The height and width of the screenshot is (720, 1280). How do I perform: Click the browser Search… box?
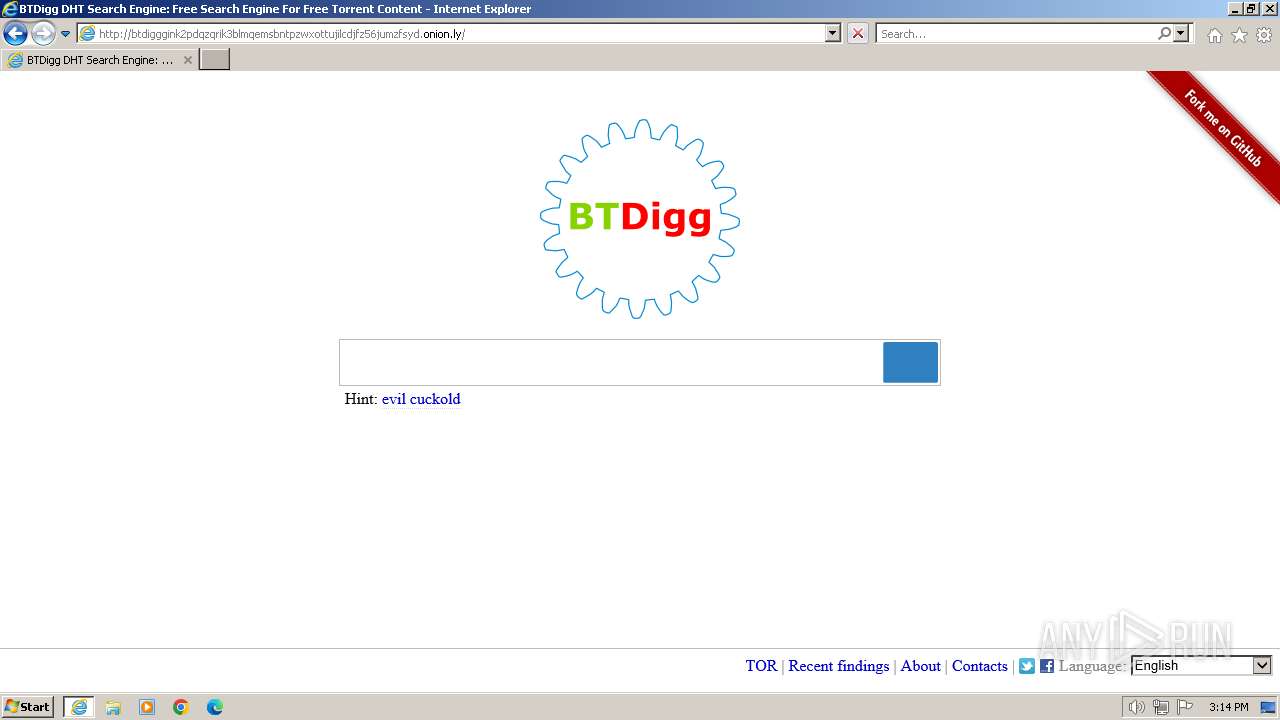[x=1016, y=33]
